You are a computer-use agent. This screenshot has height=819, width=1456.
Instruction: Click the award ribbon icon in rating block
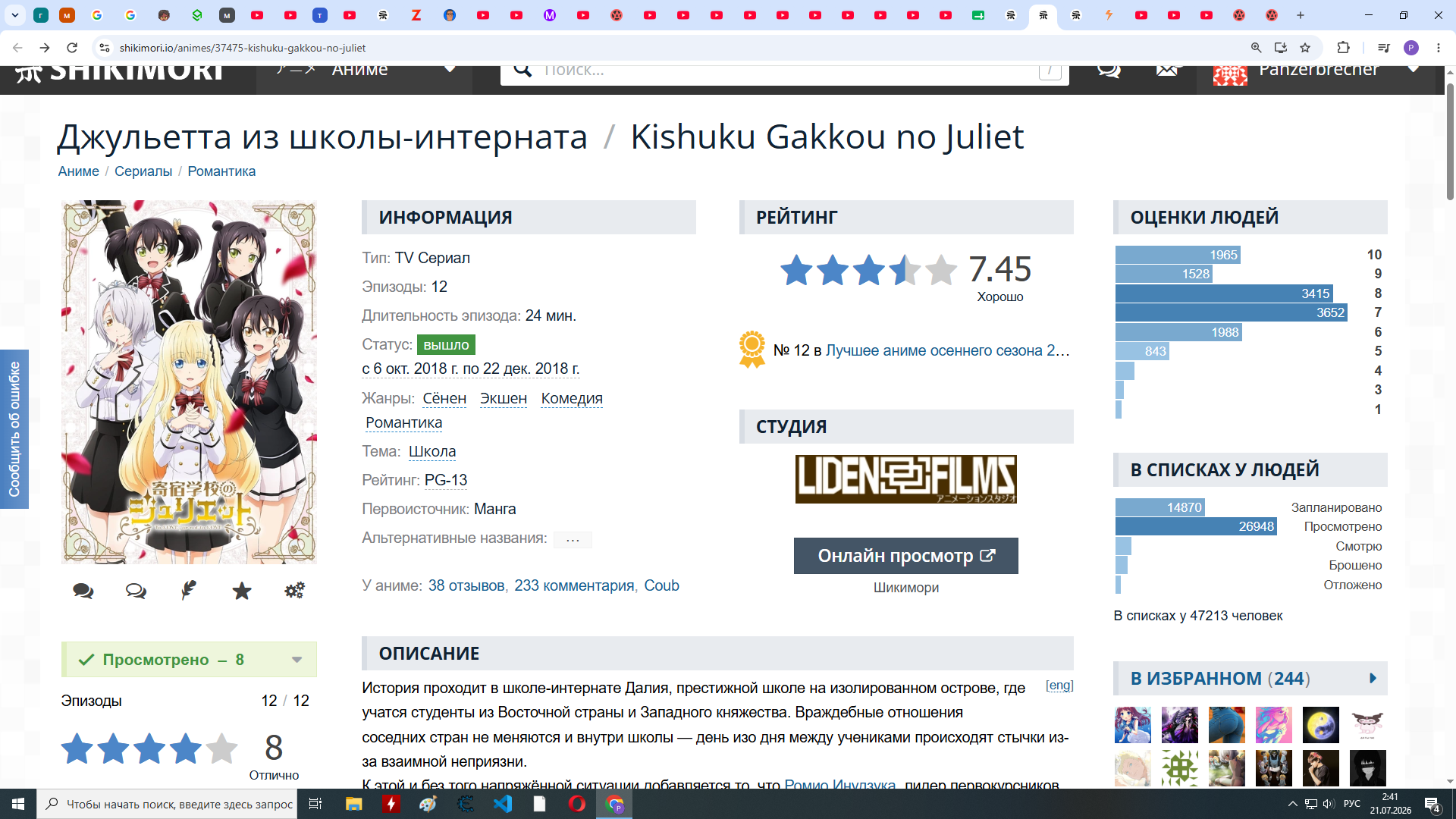click(x=752, y=350)
